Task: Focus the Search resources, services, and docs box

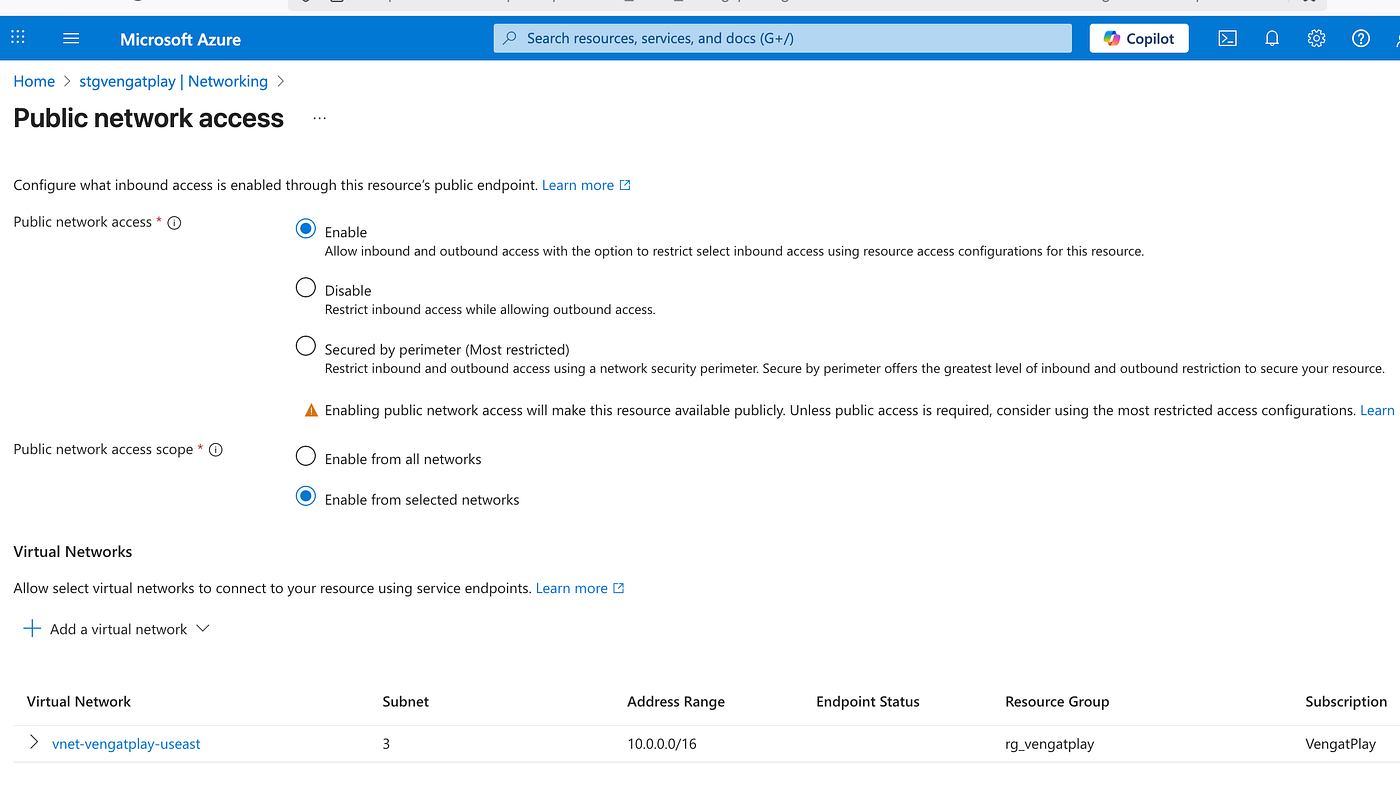Action: pyautogui.click(x=782, y=38)
